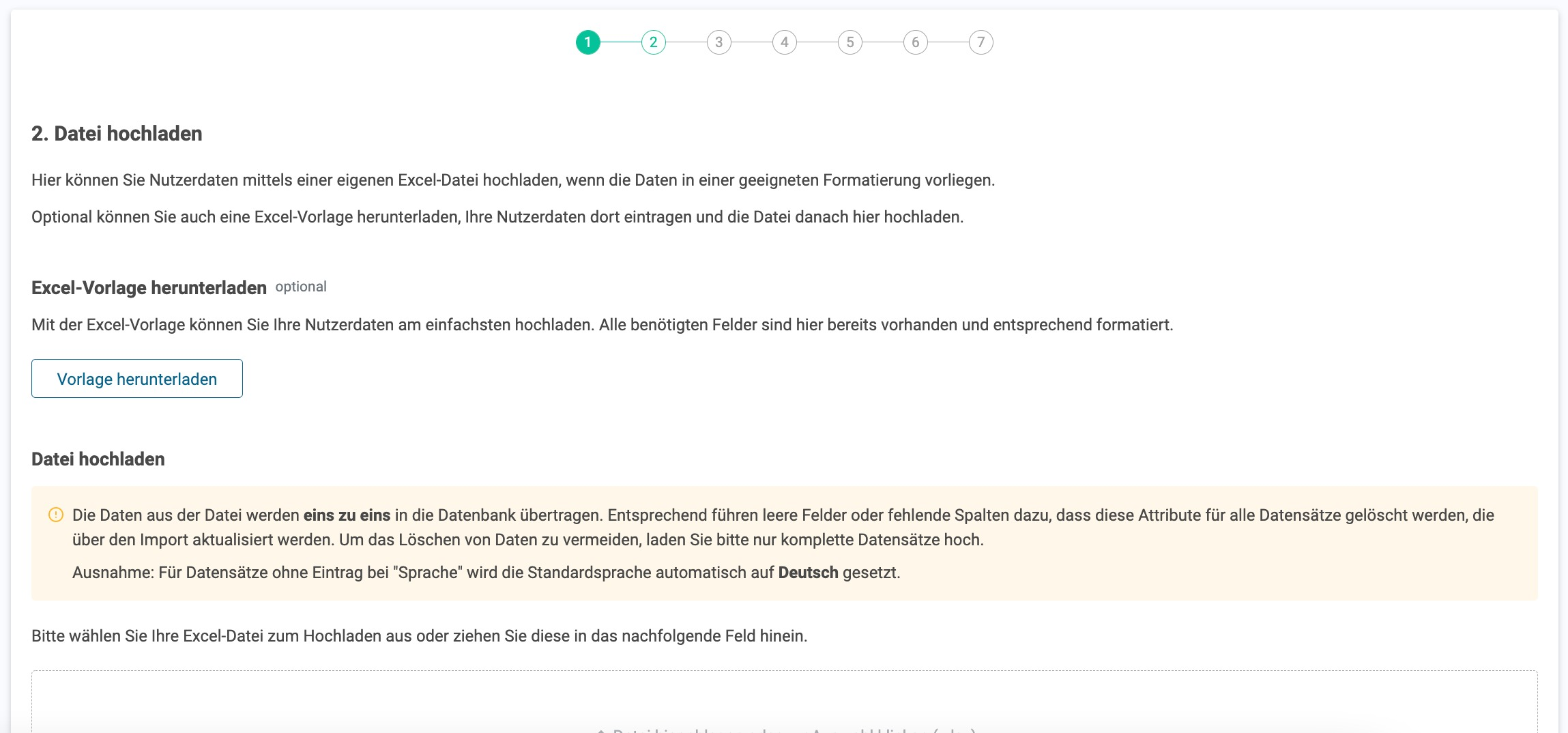Screen dimensions: 1568x733
Task: Click the bold word 'Deutsch' in notice
Action: coord(808,573)
